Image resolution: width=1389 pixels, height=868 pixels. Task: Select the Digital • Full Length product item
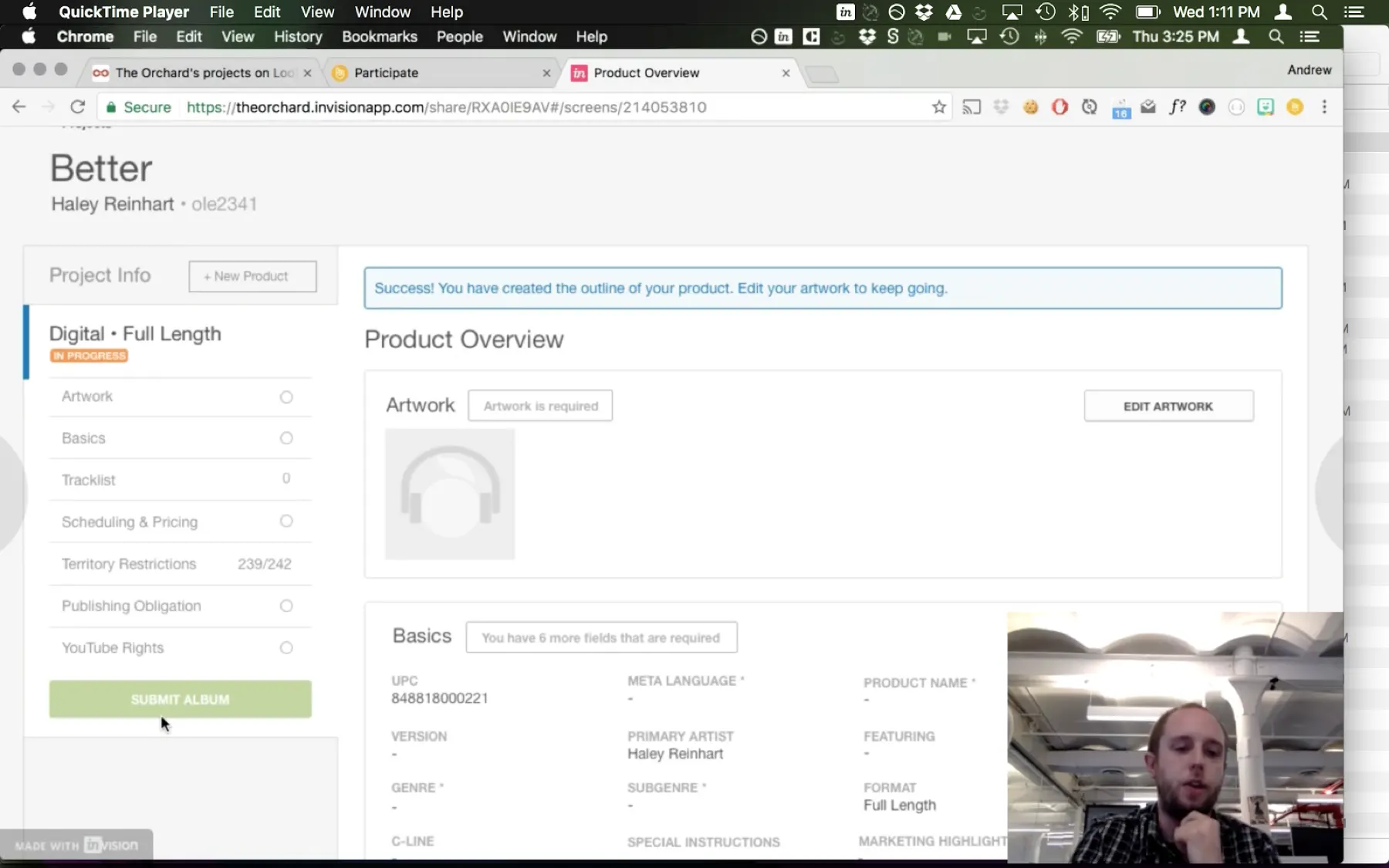click(181, 342)
